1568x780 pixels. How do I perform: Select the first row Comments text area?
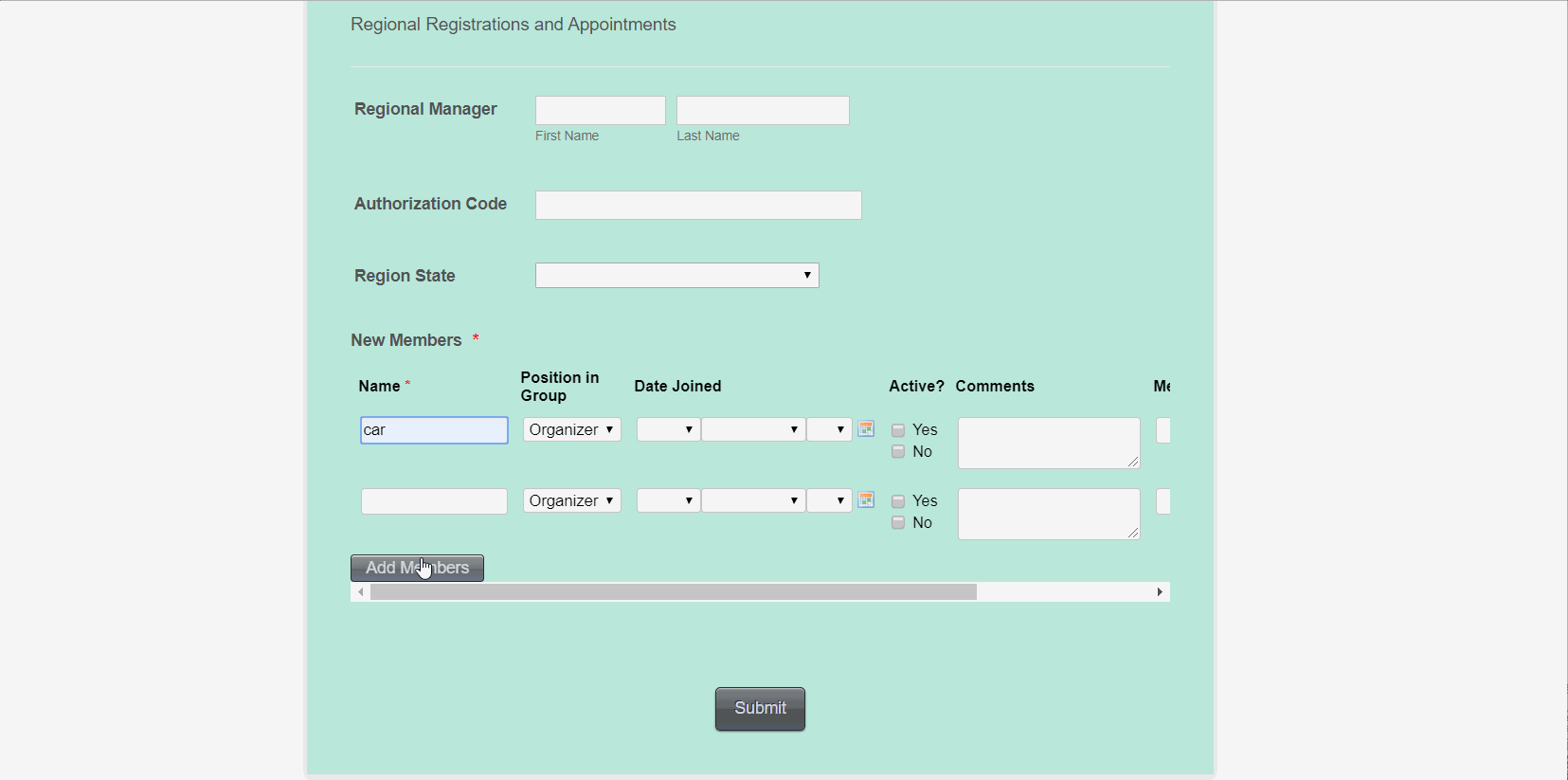(1048, 443)
